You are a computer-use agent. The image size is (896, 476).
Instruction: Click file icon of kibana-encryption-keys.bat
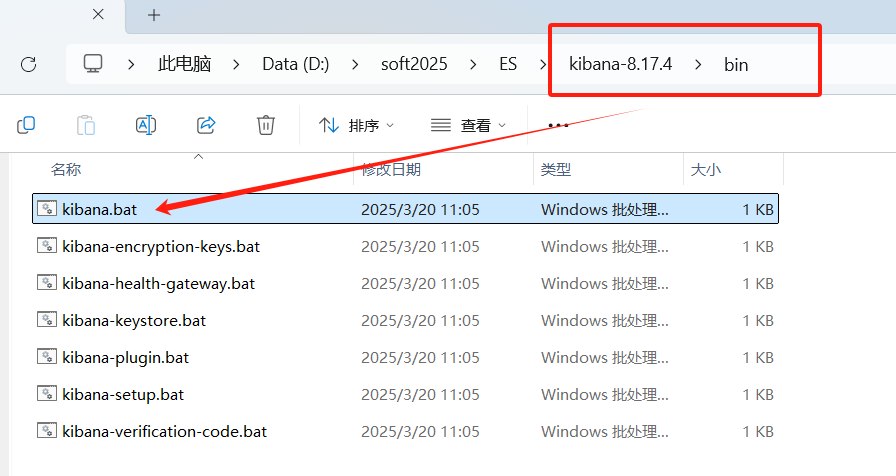pos(47,246)
